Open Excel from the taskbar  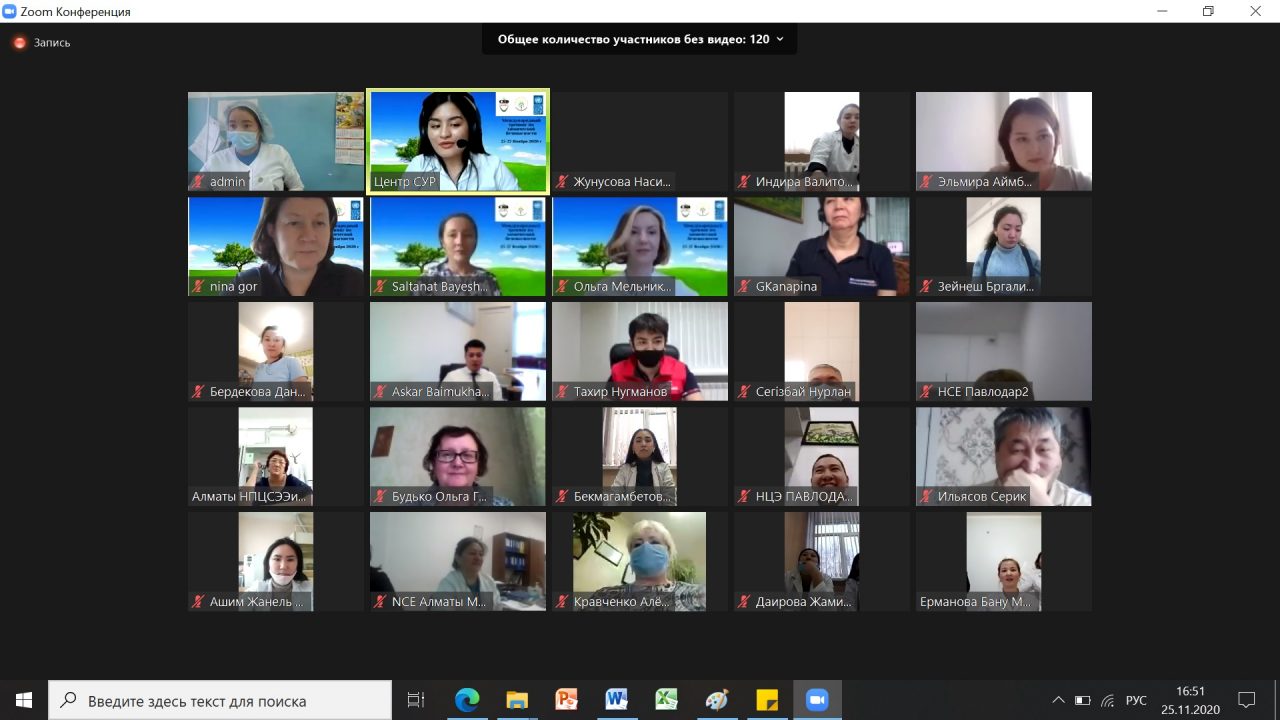pos(667,700)
